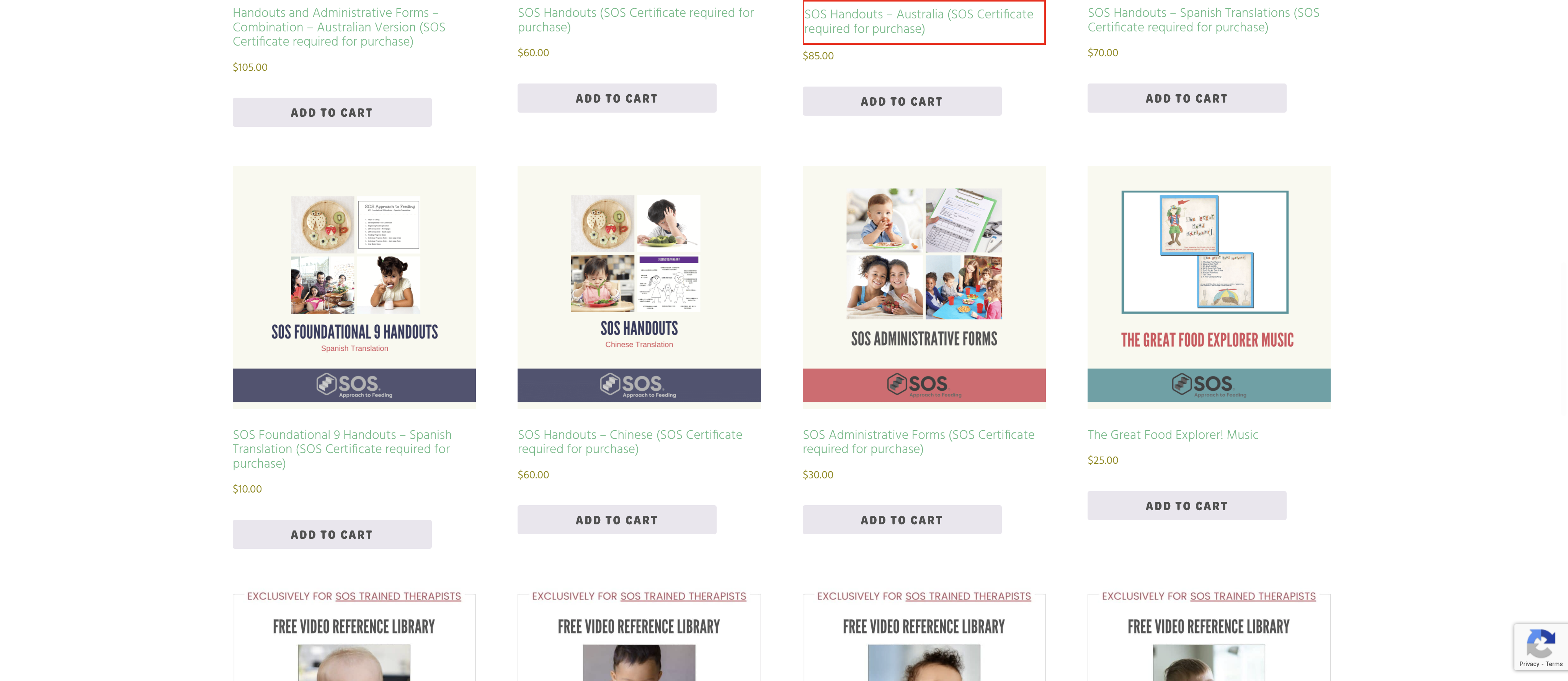The height and width of the screenshot is (681, 1568).
Task: Add SOS Handouts Chinese to cart
Action: click(x=617, y=520)
